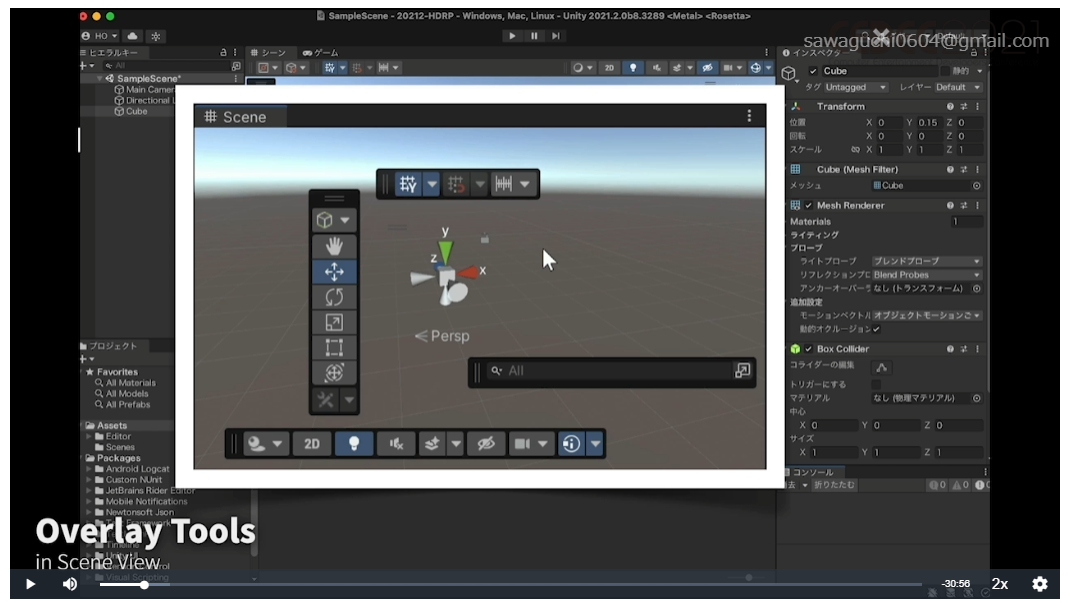1070x603 pixels.
Task: Click the Unity editor Pause button
Action: [534, 35]
